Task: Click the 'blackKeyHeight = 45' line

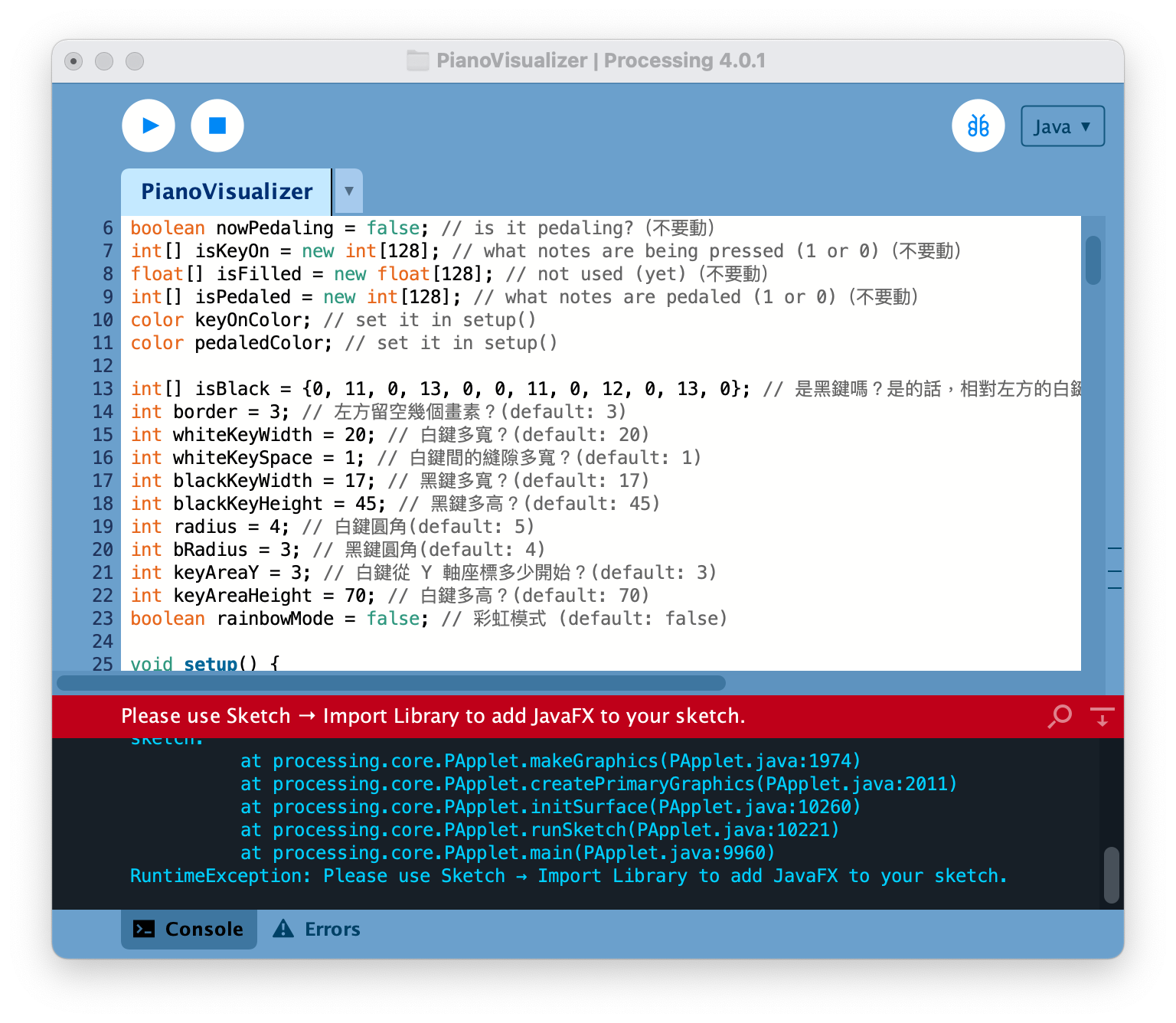Action: click(395, 504)
